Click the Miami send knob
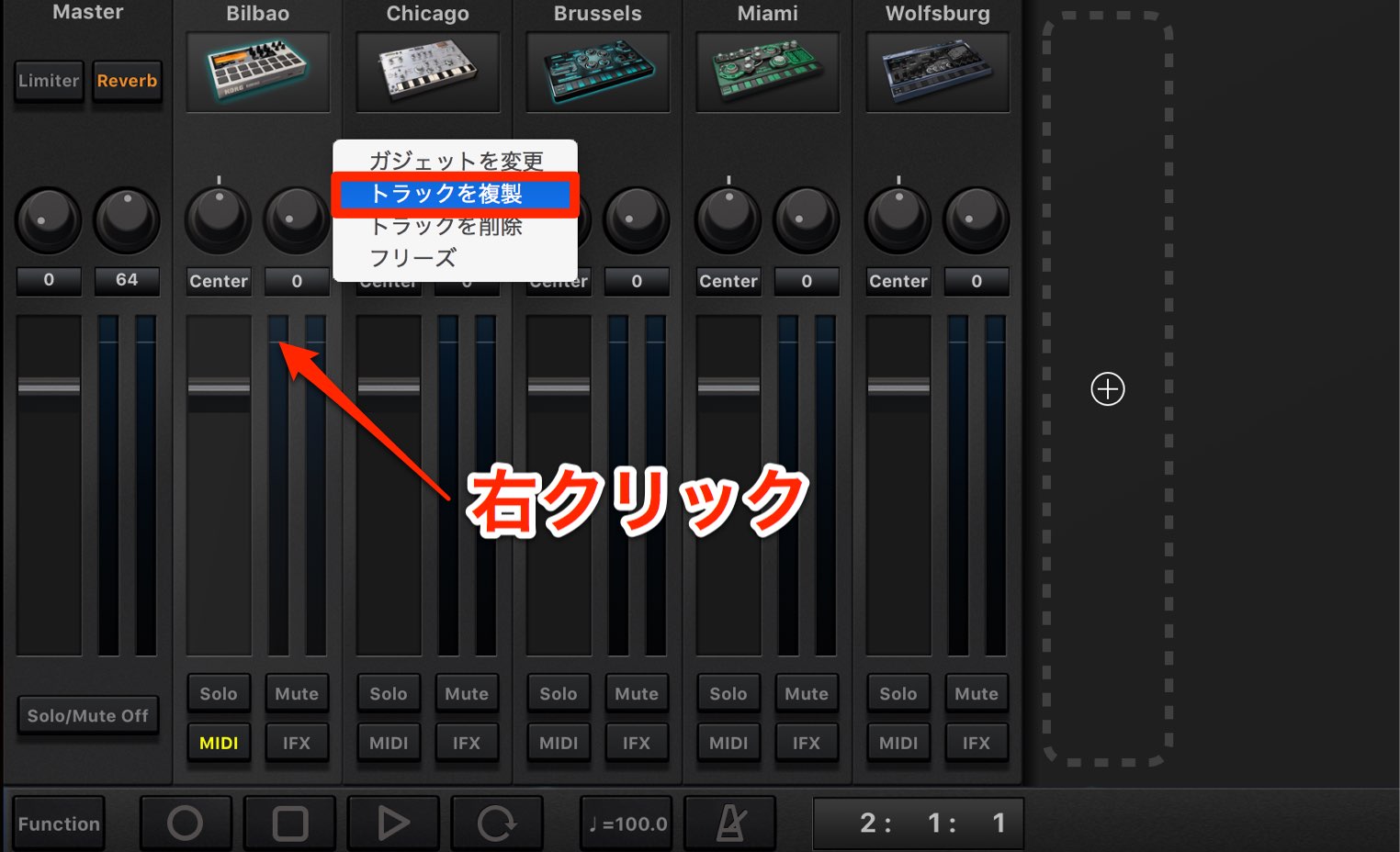The width and height of the screenshot is (1400, 852). pyautogui.click(x=807, y=220)
